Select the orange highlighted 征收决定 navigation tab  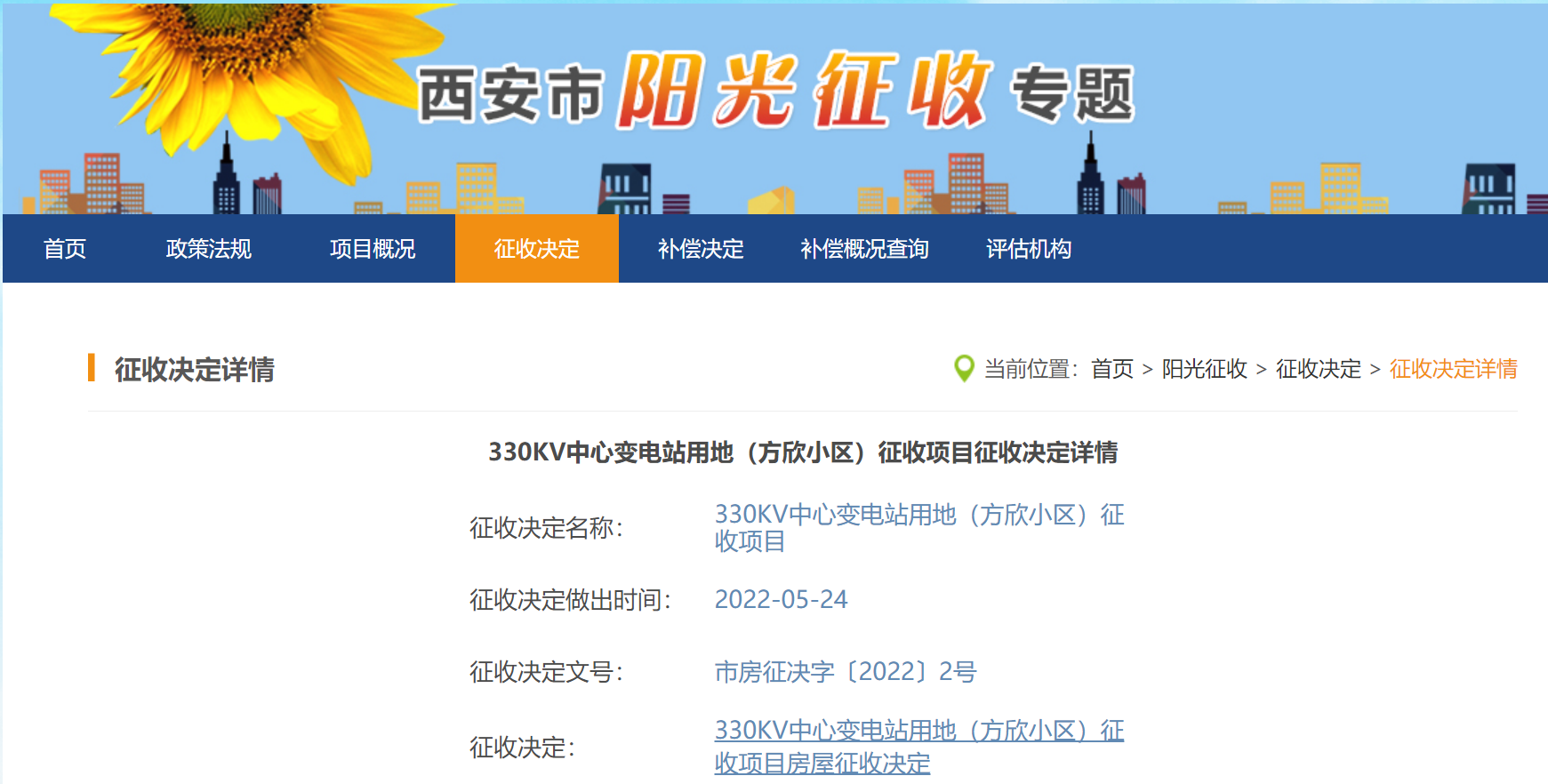(x=536, y=249)
